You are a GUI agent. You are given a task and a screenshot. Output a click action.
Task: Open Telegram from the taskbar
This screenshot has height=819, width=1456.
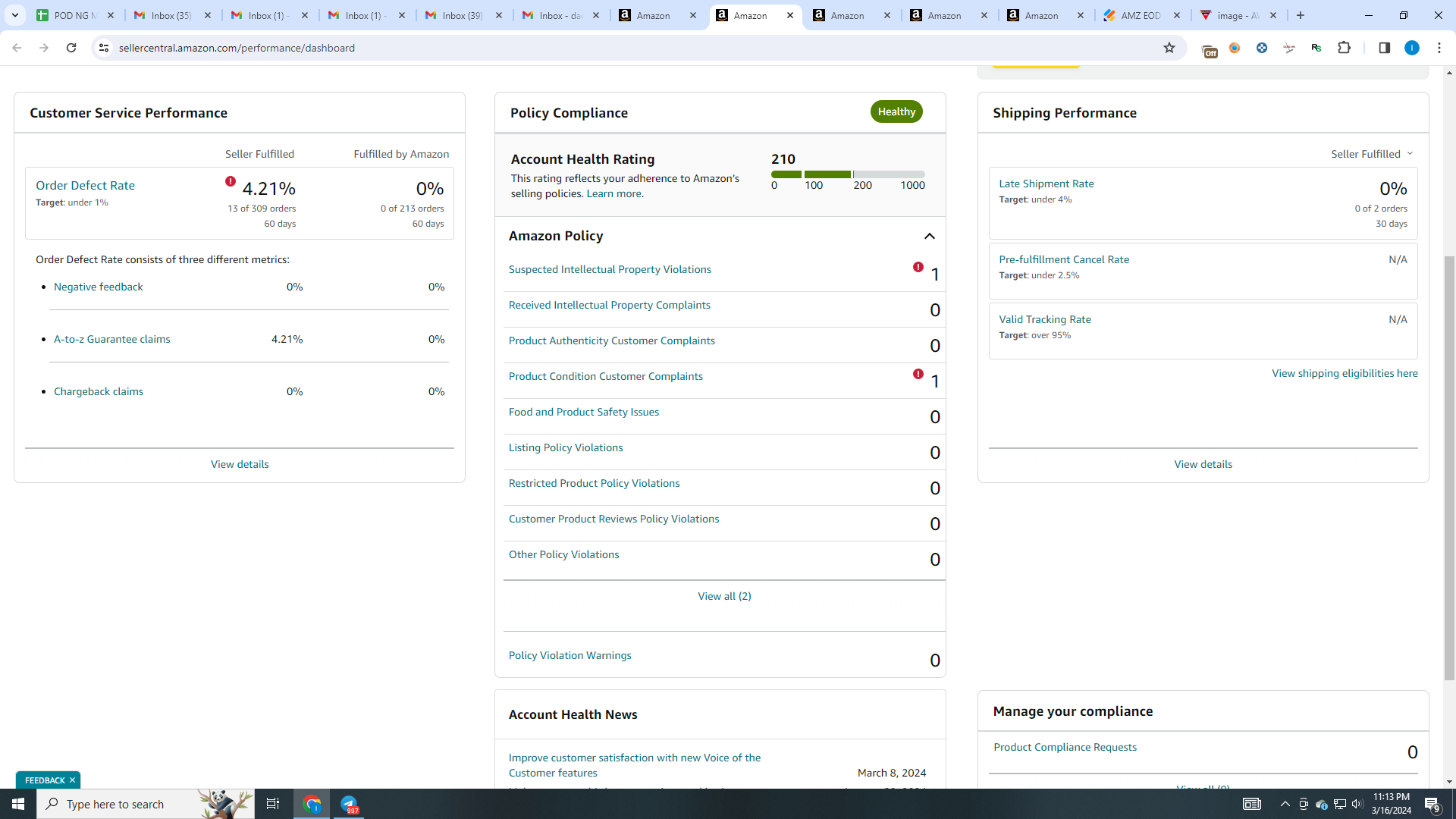[349, 804]
